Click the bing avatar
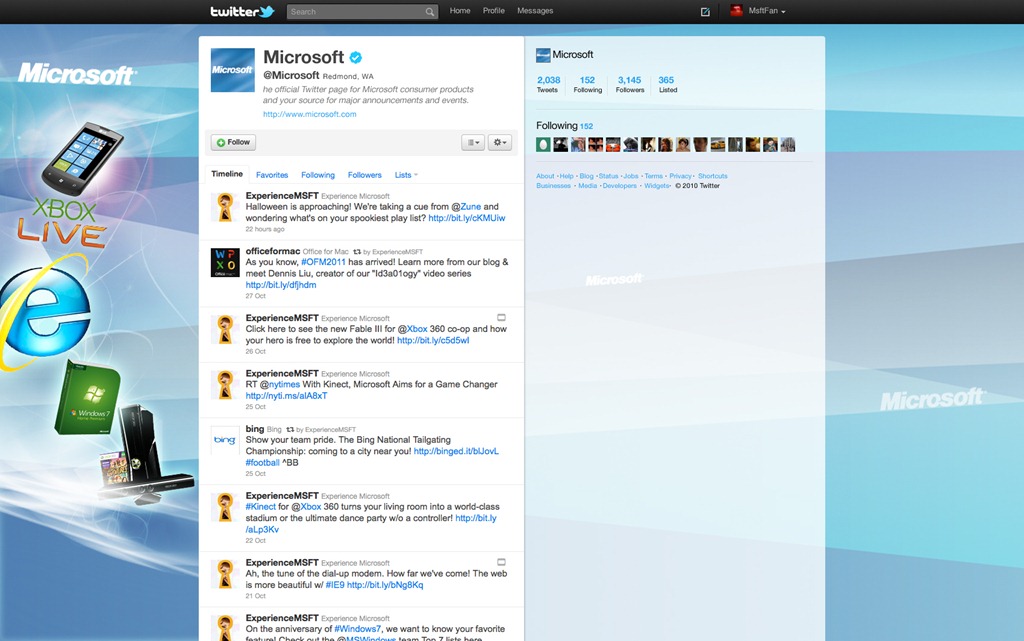Image resolution: width=1024 pixels, height=641 pixels. tap(225, 440)
